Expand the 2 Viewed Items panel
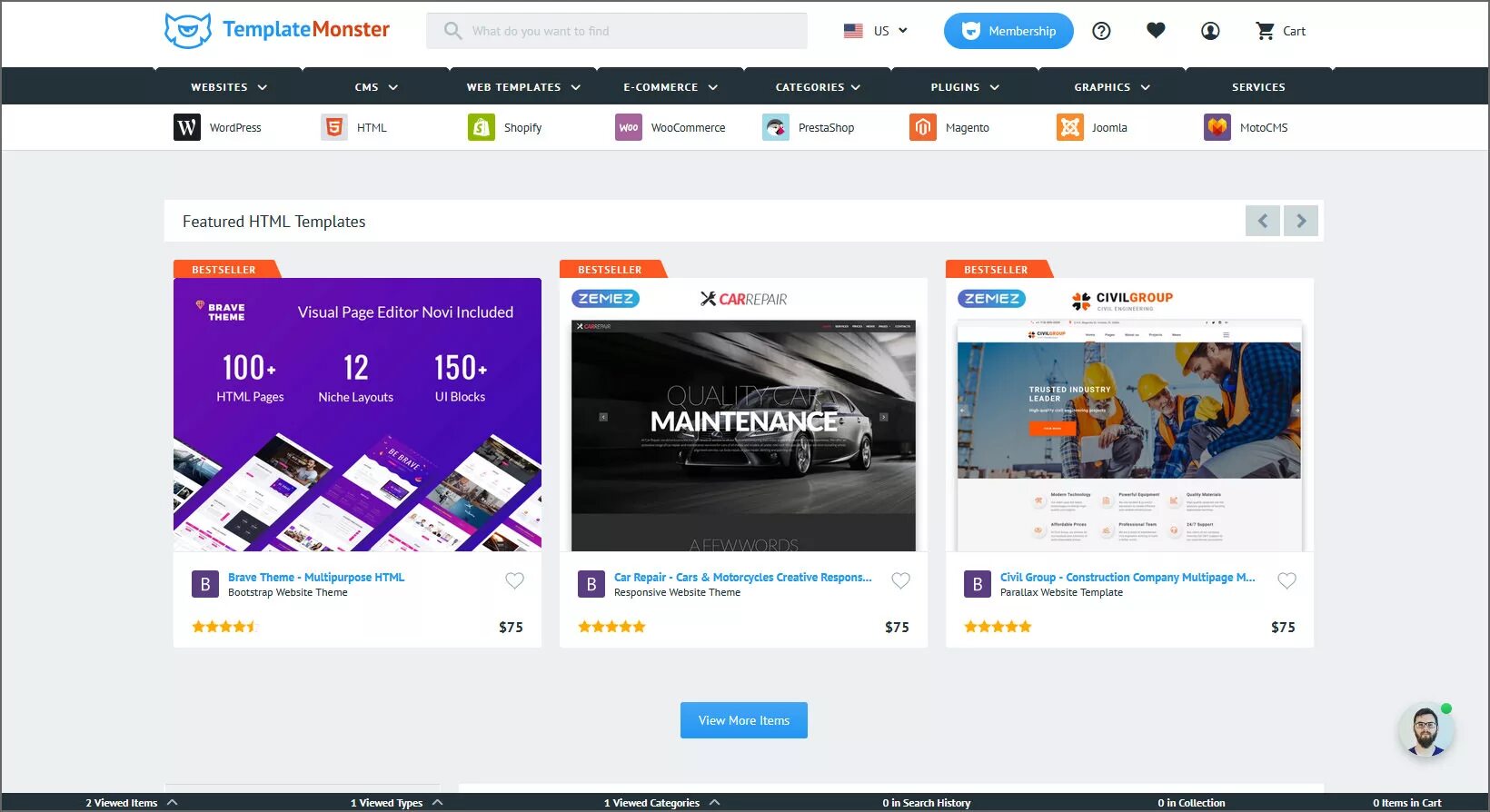 [x=132, y=803]
